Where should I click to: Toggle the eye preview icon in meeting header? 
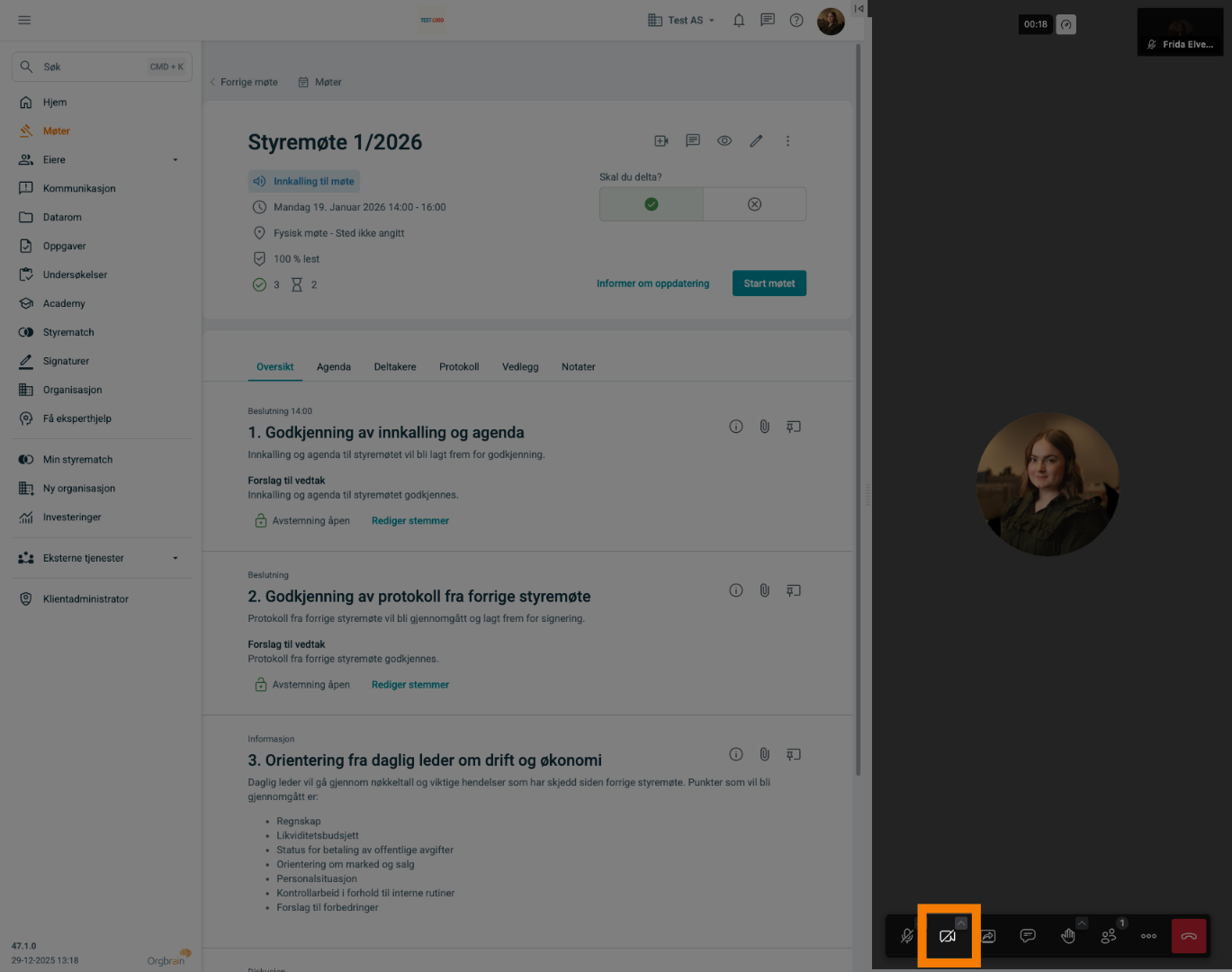724,141
